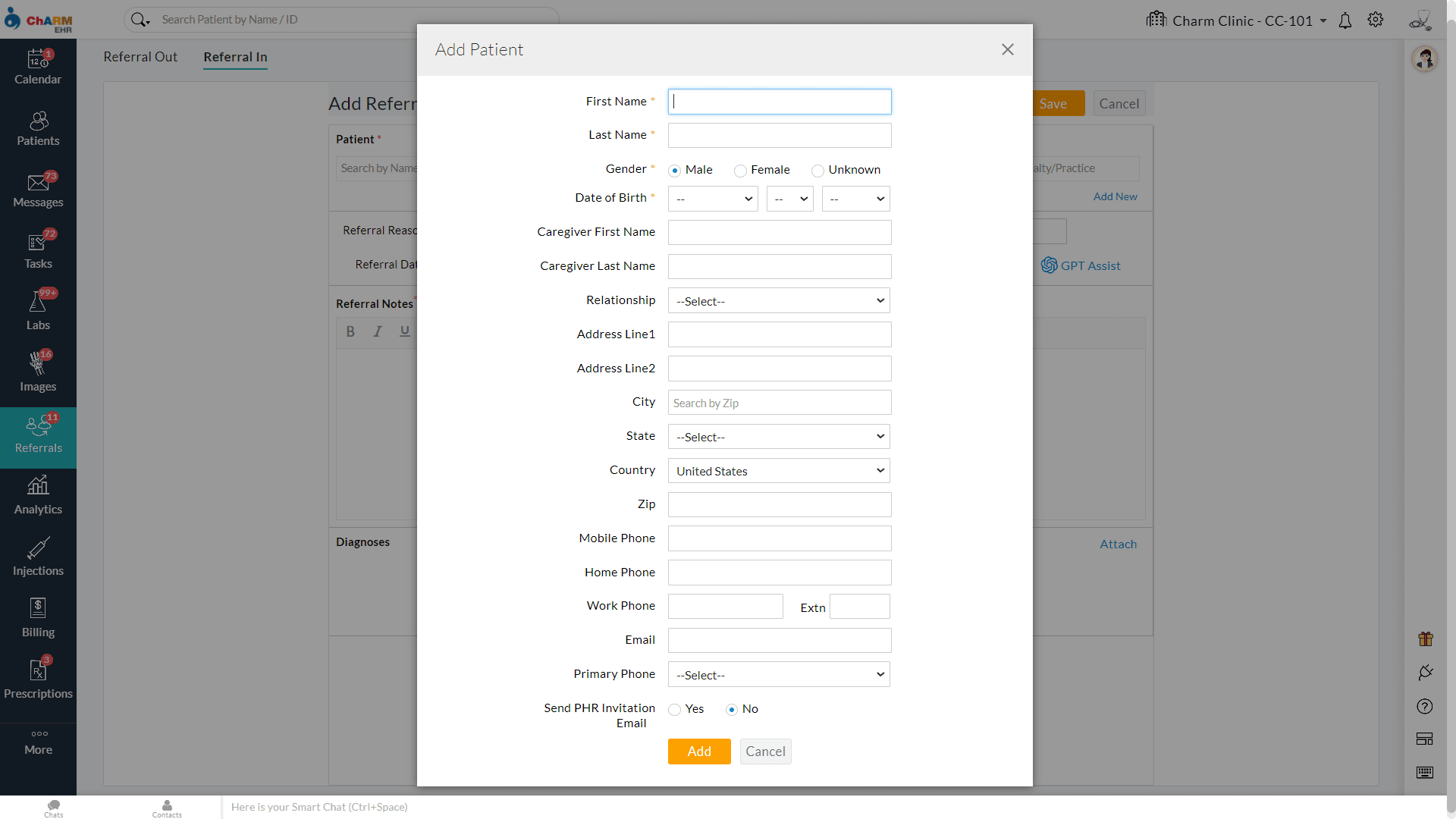Open the Primary Phone dropdown
The height and width of the screenshot is (819, 1456).
click(x=779, y=674)
